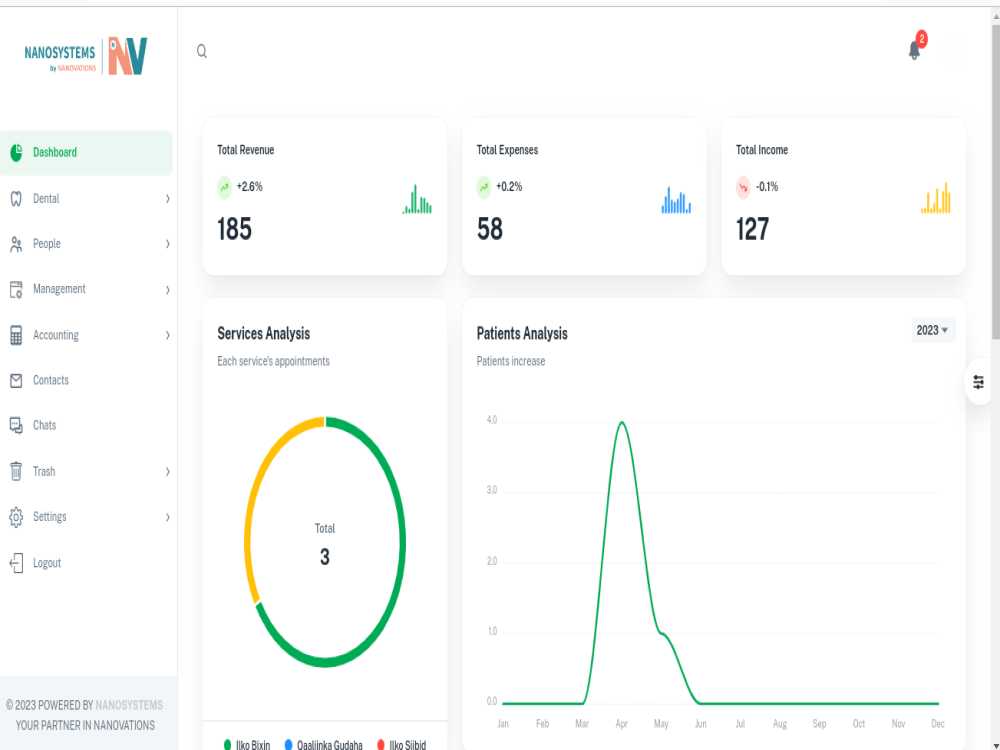Screen dimensions: 1000x750
Task: Click the green Total Revenue bar sparkline
Action: pyautogui.click(x=417, y=199)
